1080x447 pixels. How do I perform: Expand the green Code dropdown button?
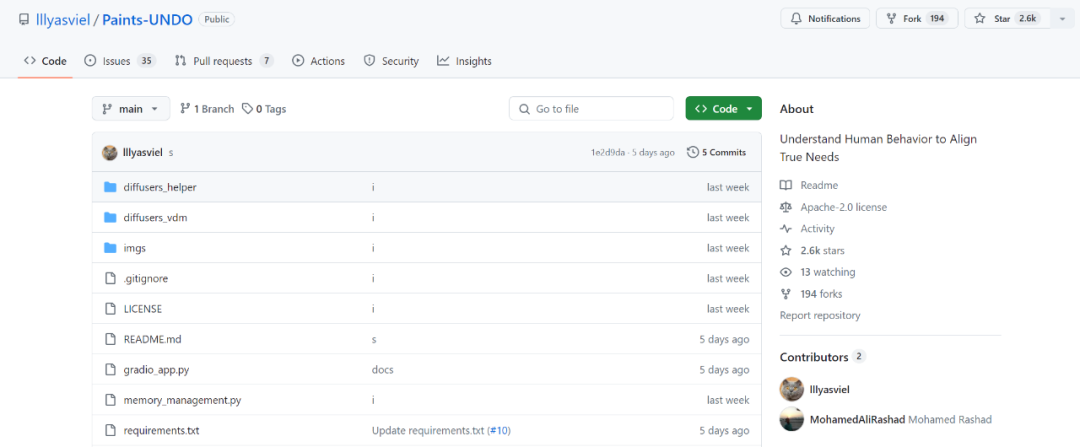(723, 108)
